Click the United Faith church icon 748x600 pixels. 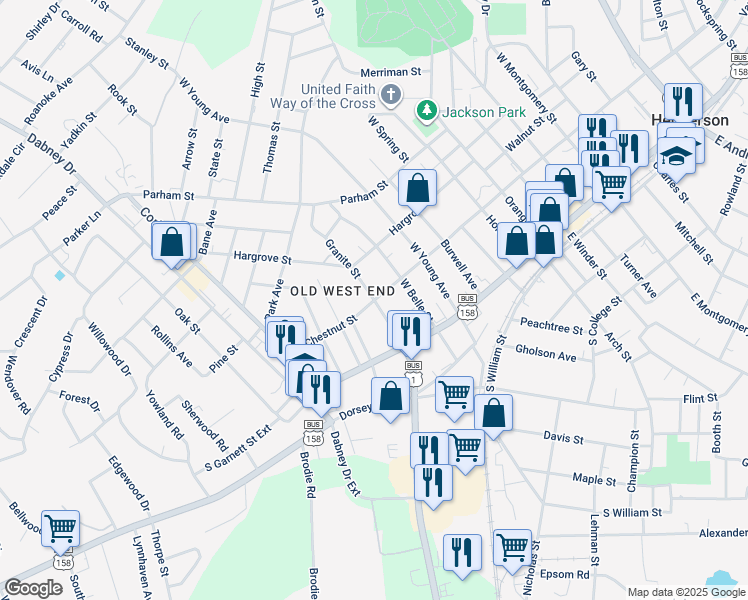tap(391, 97)
